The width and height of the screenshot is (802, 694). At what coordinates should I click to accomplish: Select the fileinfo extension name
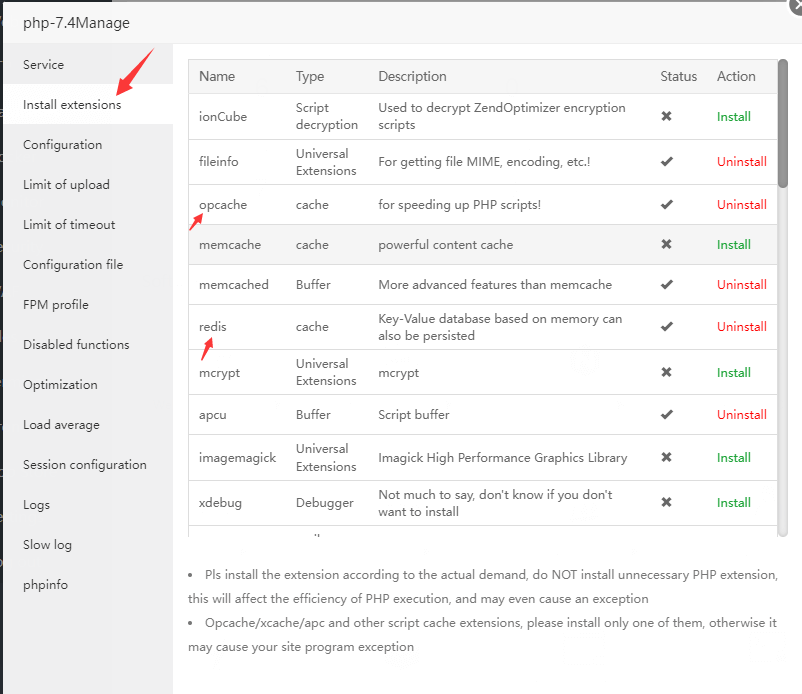[x=218, y=162]
